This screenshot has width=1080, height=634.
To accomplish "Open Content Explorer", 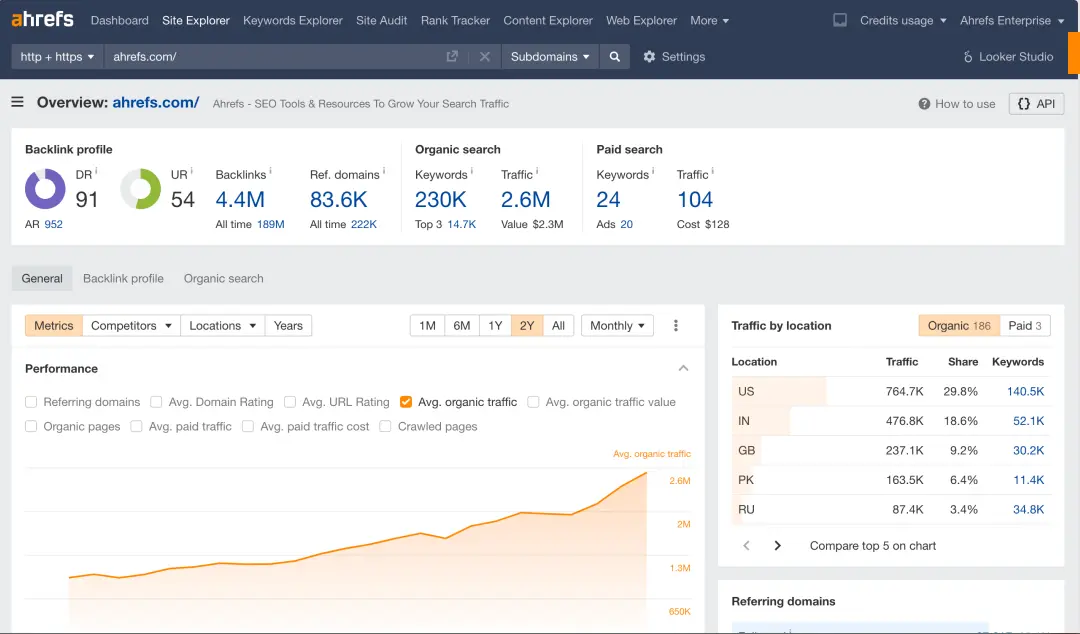I will tap(548, 21).
